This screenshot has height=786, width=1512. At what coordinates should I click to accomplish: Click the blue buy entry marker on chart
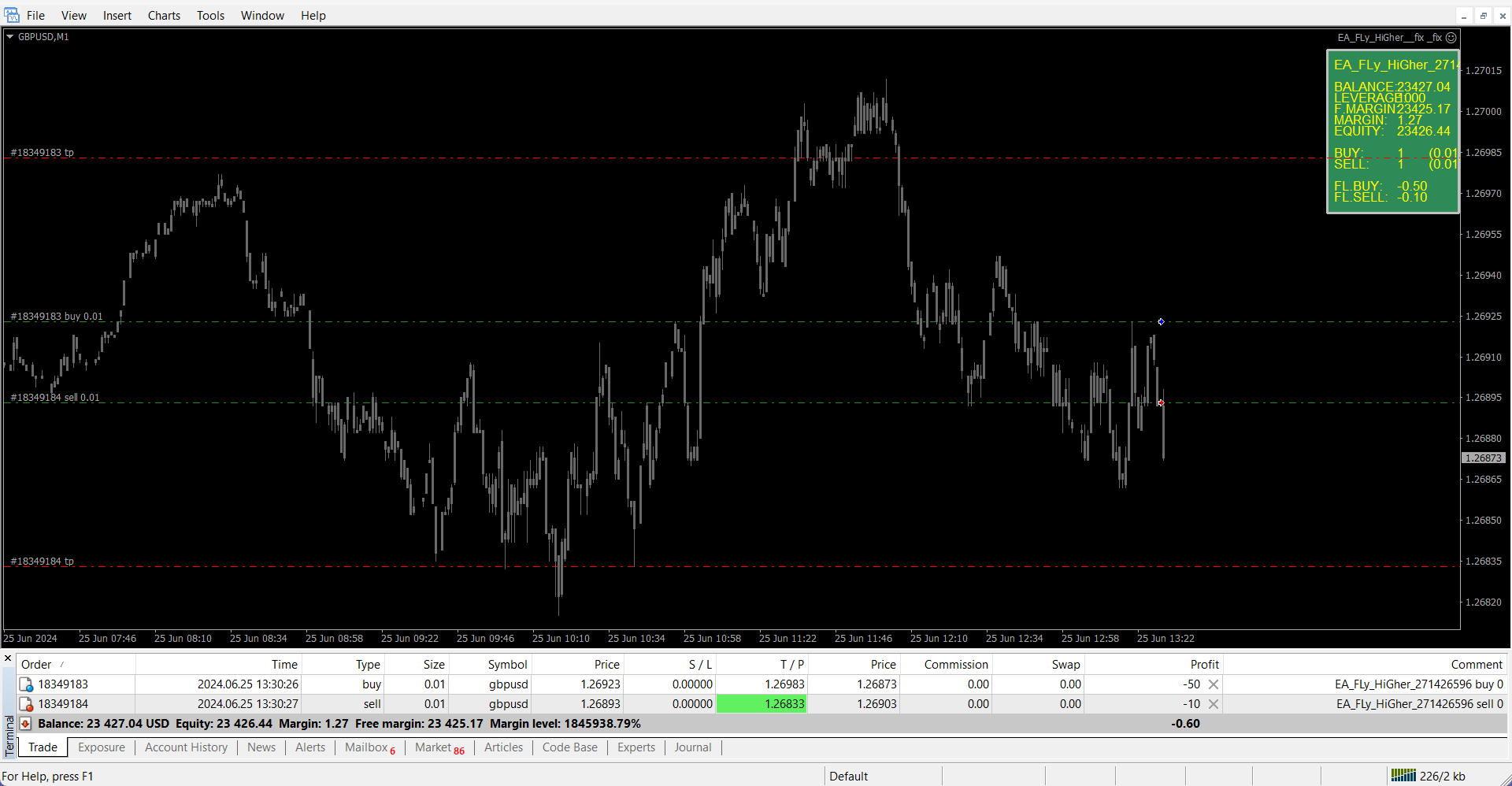pyautogui.click(x=1161, y=321)
